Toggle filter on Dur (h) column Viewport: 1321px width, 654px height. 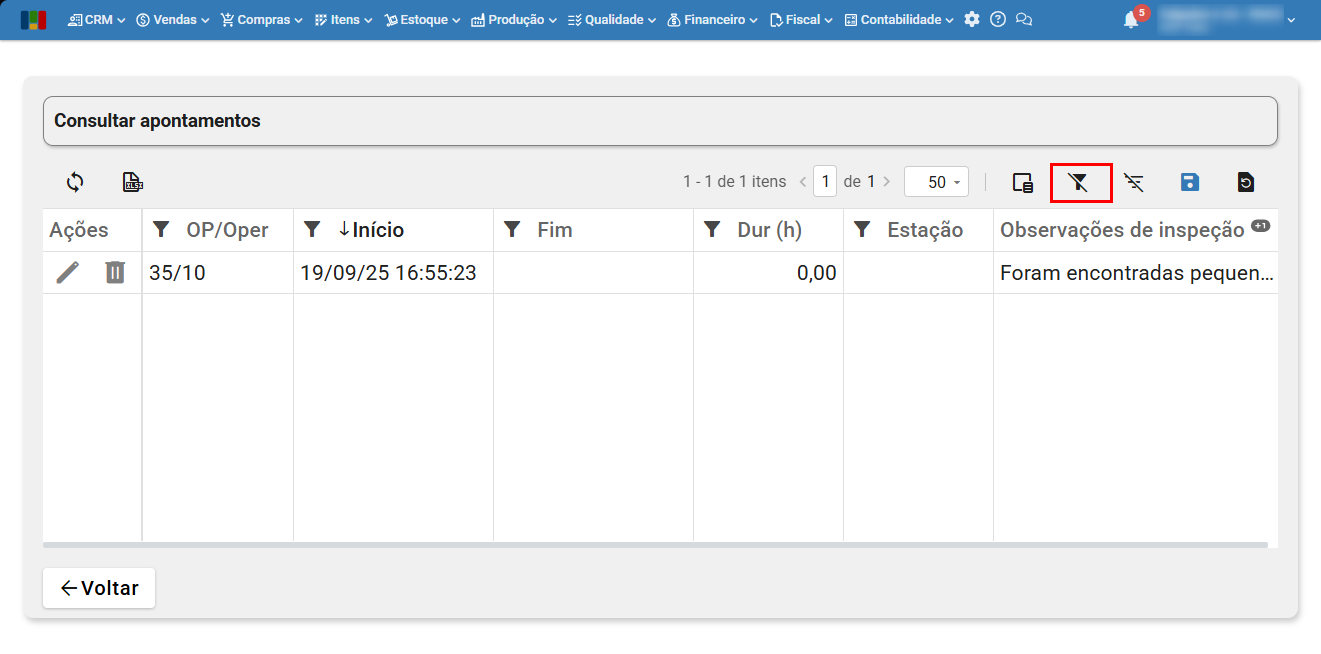pyautogui.click(x=712, y=230)
